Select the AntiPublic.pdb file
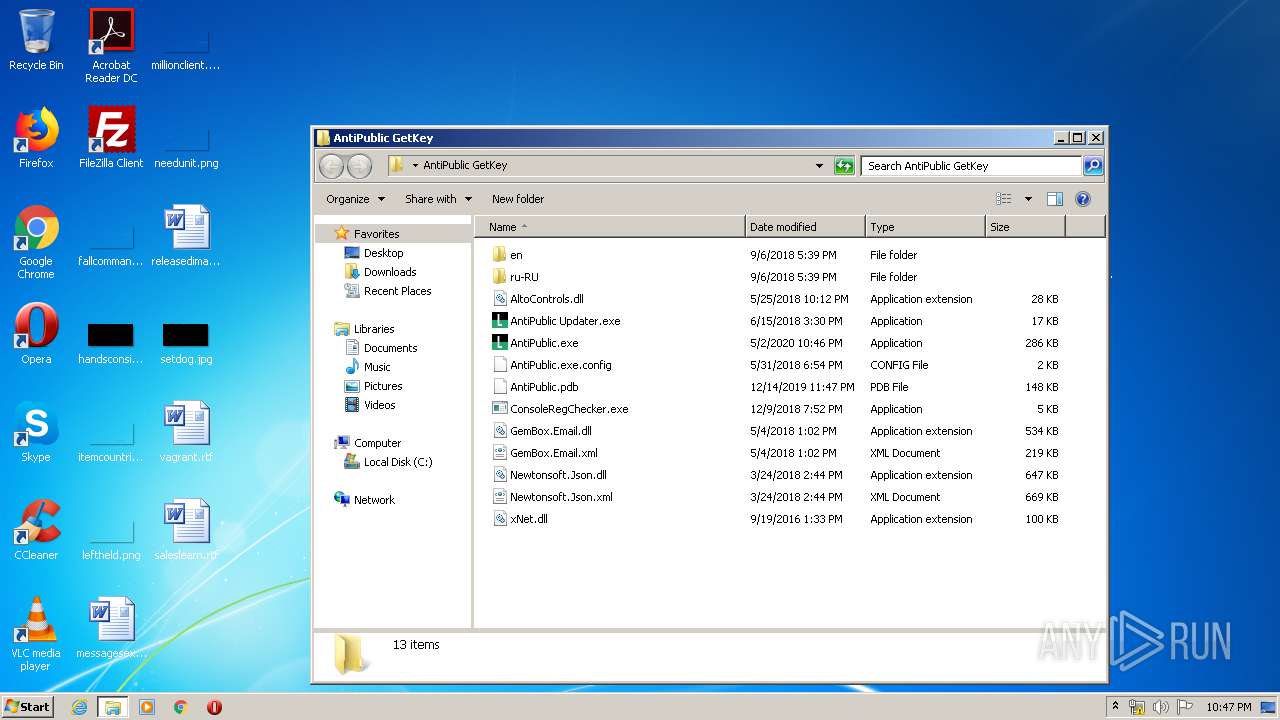Image resolution: width=1280 pixels, height=720 pixels. [544, 387]
